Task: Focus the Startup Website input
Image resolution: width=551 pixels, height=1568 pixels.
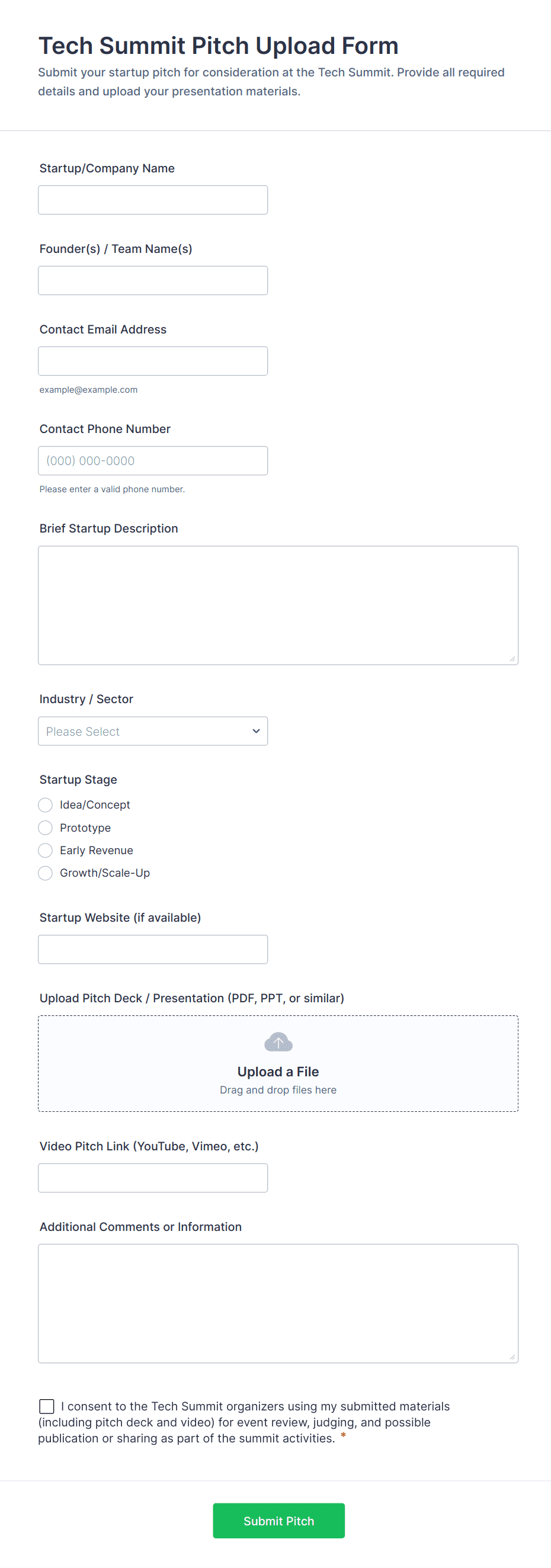Action: click(152, 949)
